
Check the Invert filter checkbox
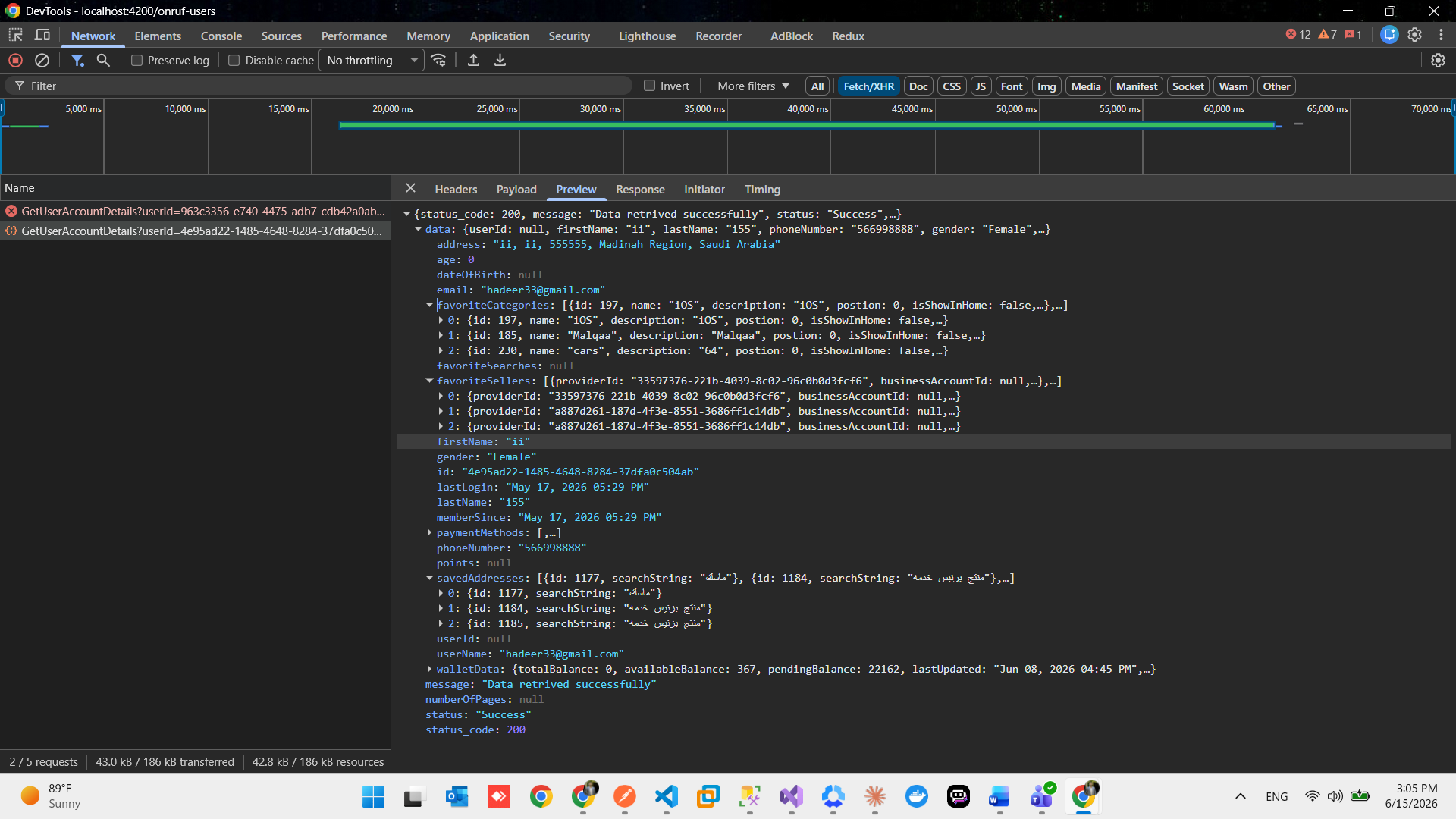(650, 86)
